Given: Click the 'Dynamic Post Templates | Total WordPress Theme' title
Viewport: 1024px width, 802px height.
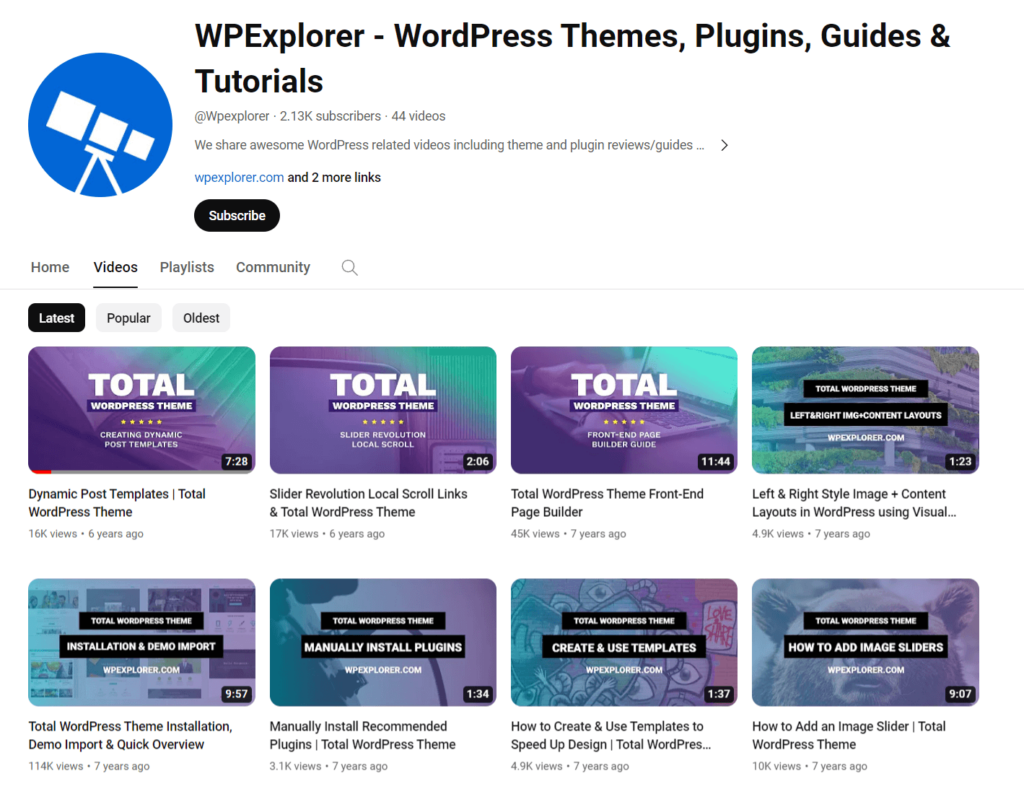Looking at the screenshot, I should click(x=117, y=503).
